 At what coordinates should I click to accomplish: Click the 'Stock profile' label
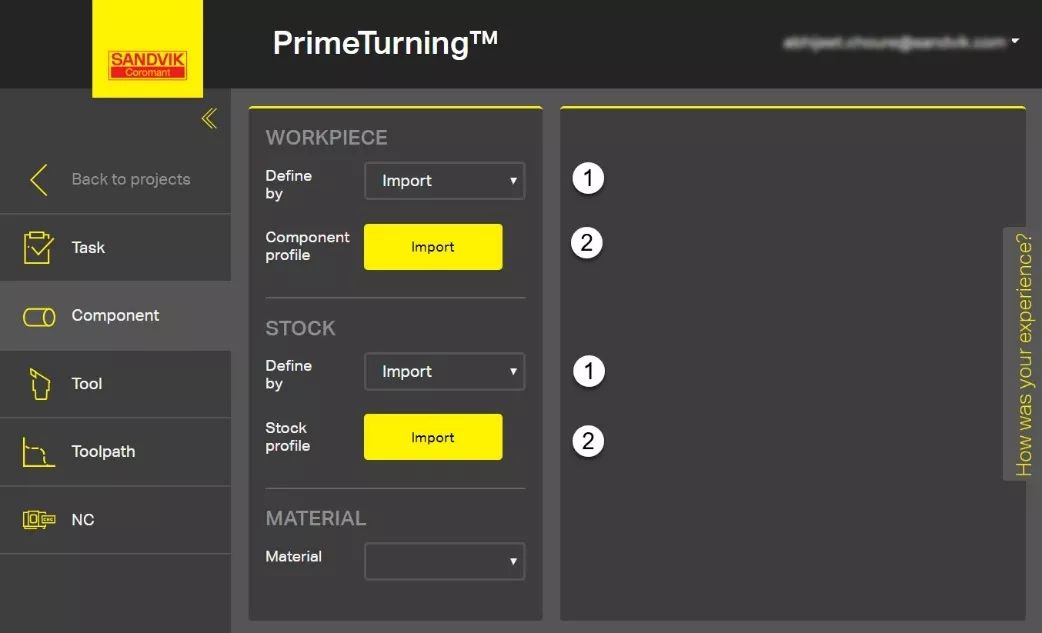pos(288,437)
